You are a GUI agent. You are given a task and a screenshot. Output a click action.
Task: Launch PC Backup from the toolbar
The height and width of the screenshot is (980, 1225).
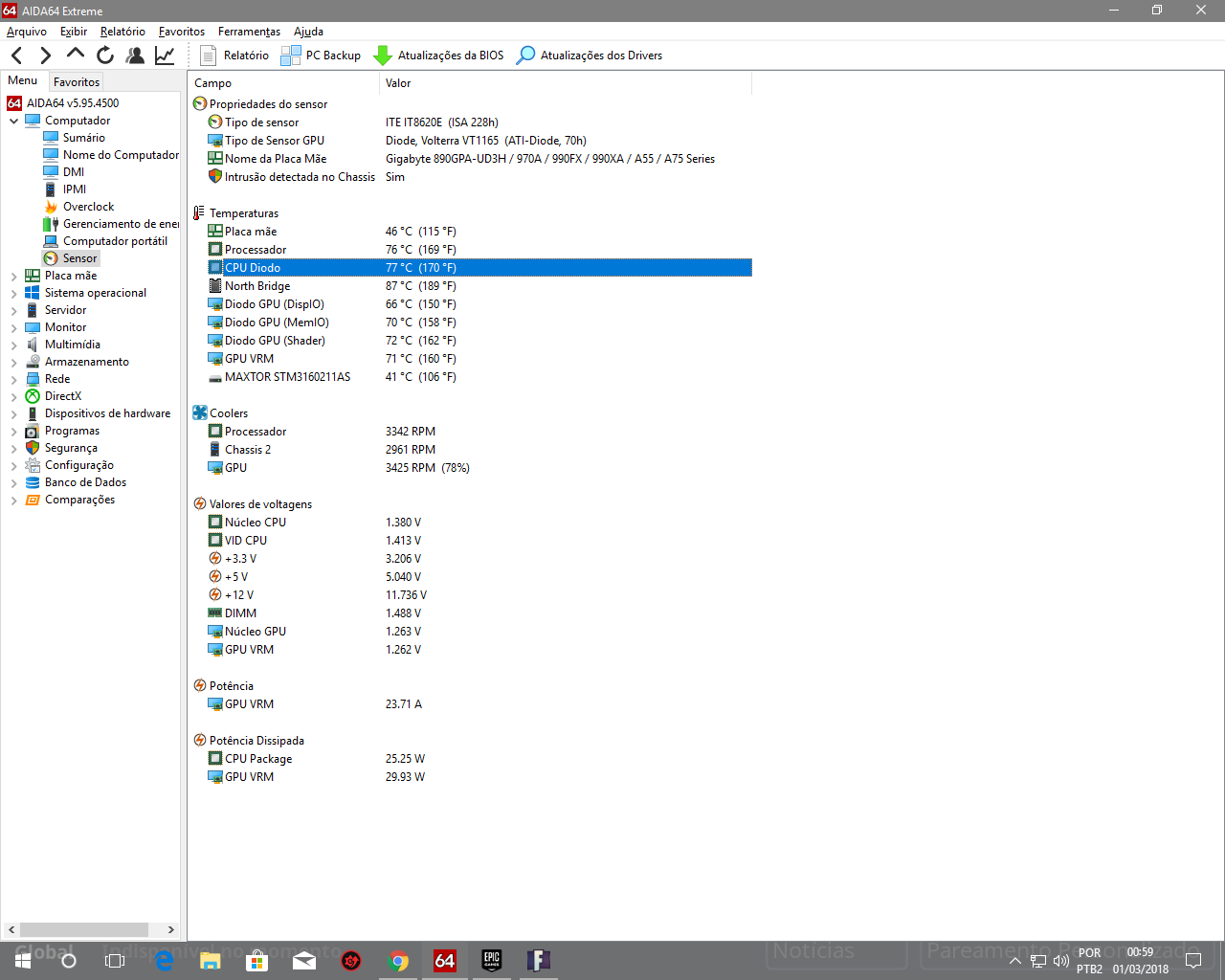coord(321,56)
